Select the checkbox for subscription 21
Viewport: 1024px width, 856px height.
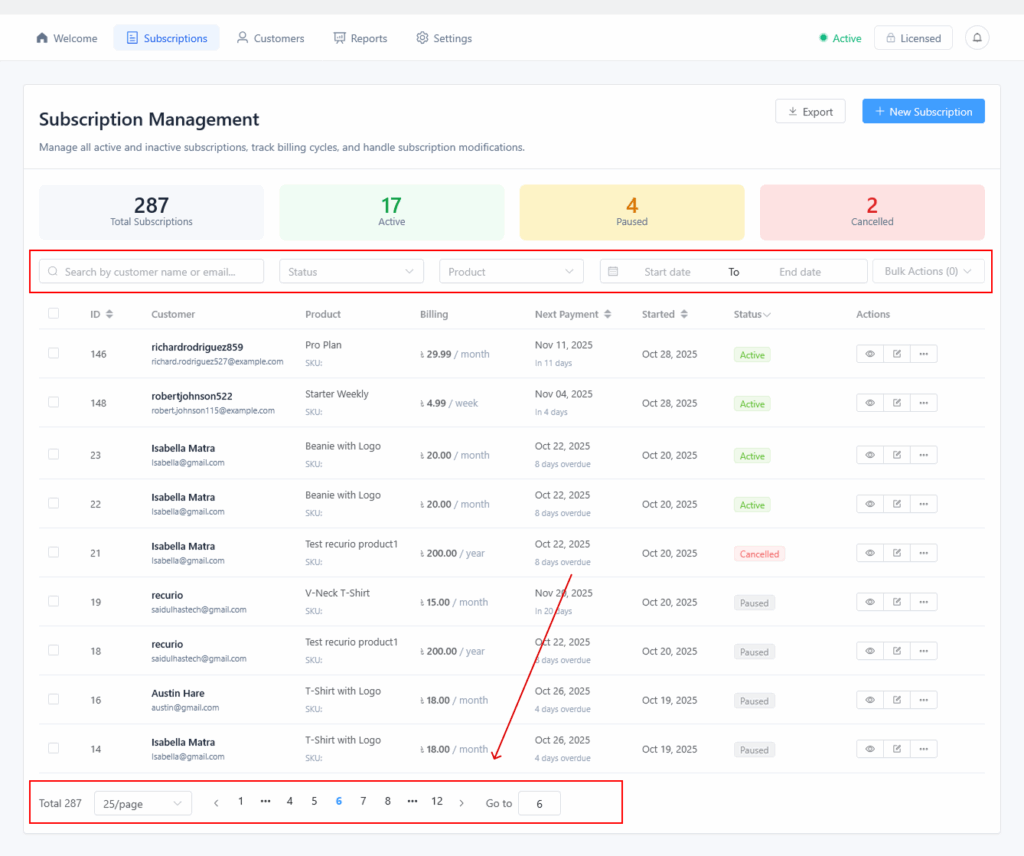(x=54, y=552)
